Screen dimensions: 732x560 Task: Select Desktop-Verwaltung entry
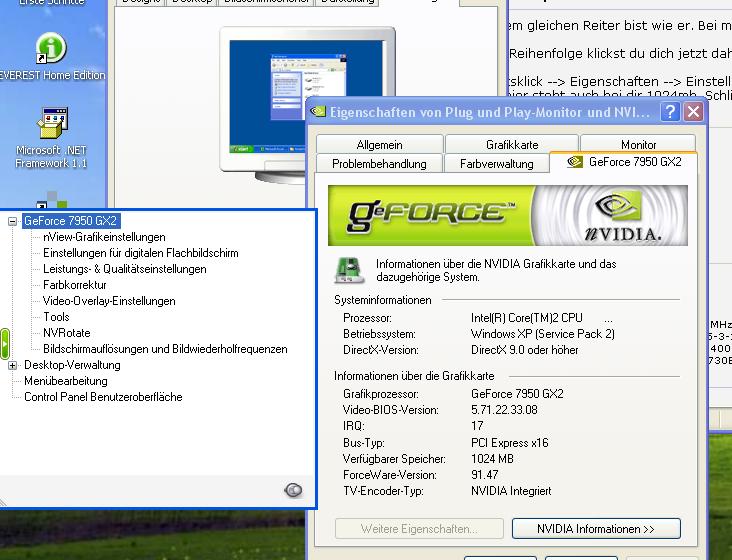(72, 365)
